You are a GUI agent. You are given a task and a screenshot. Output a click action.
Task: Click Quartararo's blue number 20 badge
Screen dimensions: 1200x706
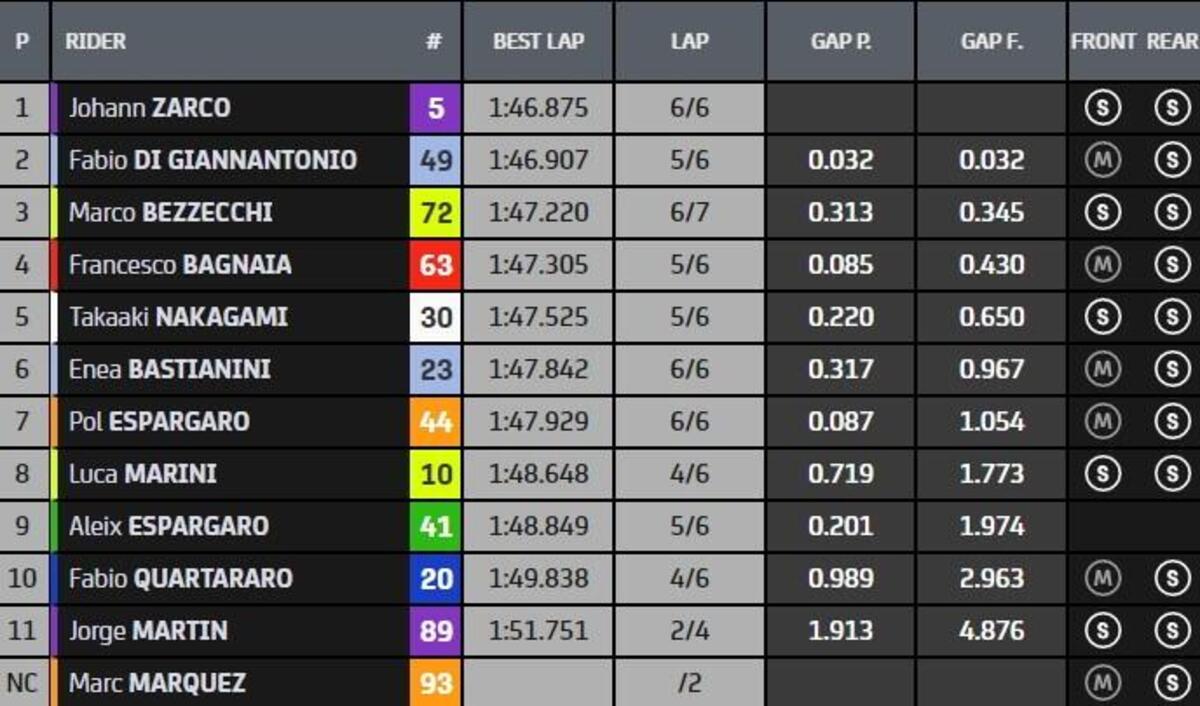pyautogui.click(x=436, y=578)
